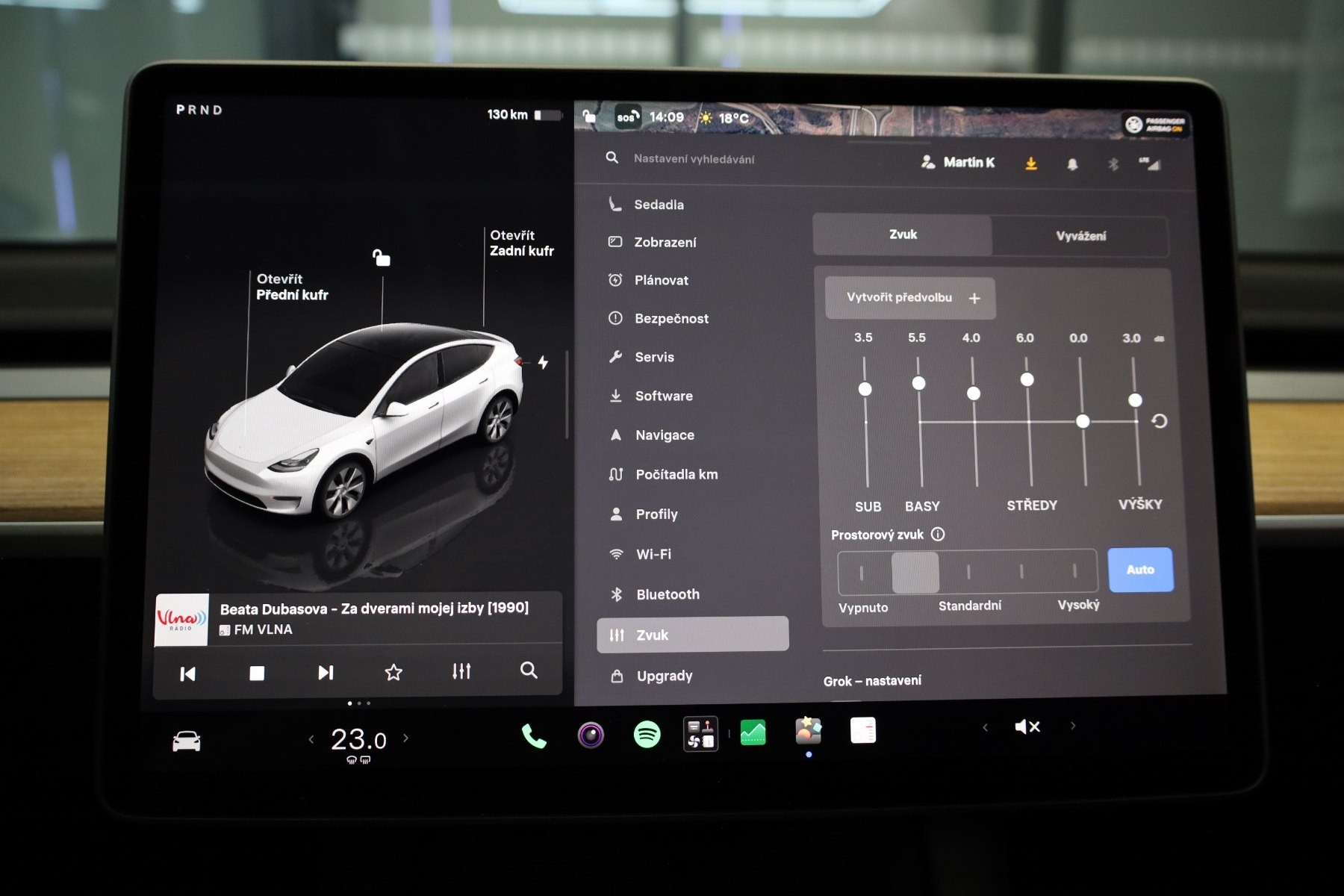Click the car controls icon
This screenshot has height=896, width=1344.
[187, 741]
